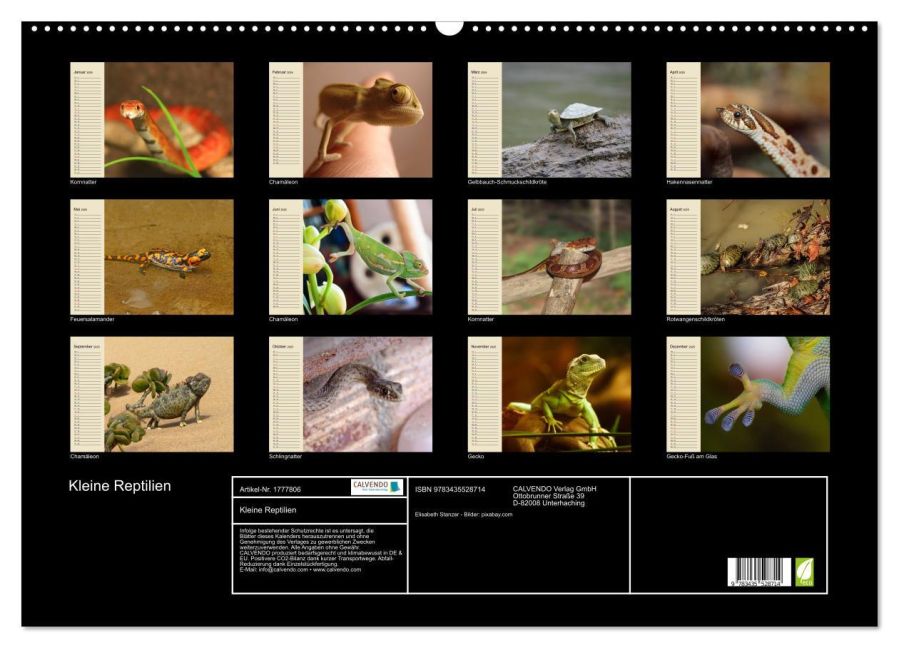Viewport: 899px width, 648px height.
Task: Open the Juni green Chamäleon thumbnail
Action: (x=367, y=256)
